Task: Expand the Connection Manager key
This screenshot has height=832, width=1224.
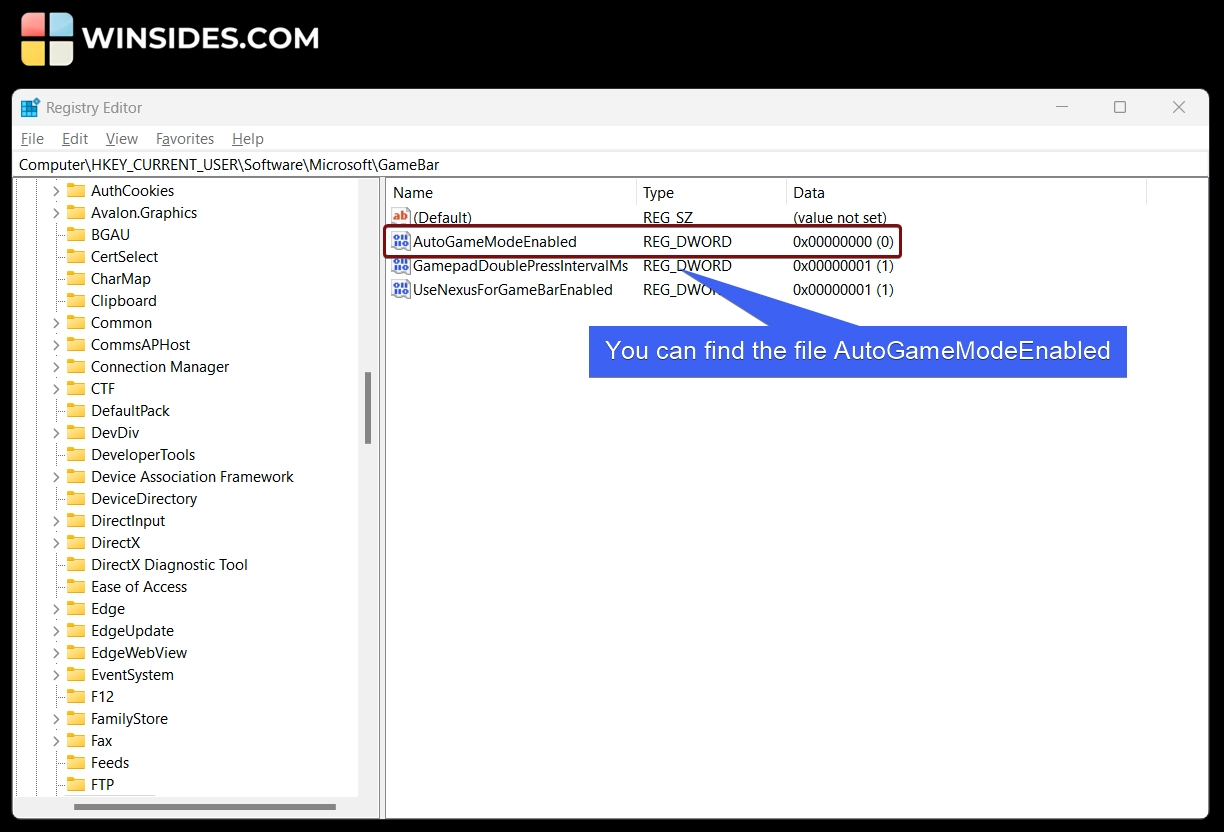Action: 56,367
